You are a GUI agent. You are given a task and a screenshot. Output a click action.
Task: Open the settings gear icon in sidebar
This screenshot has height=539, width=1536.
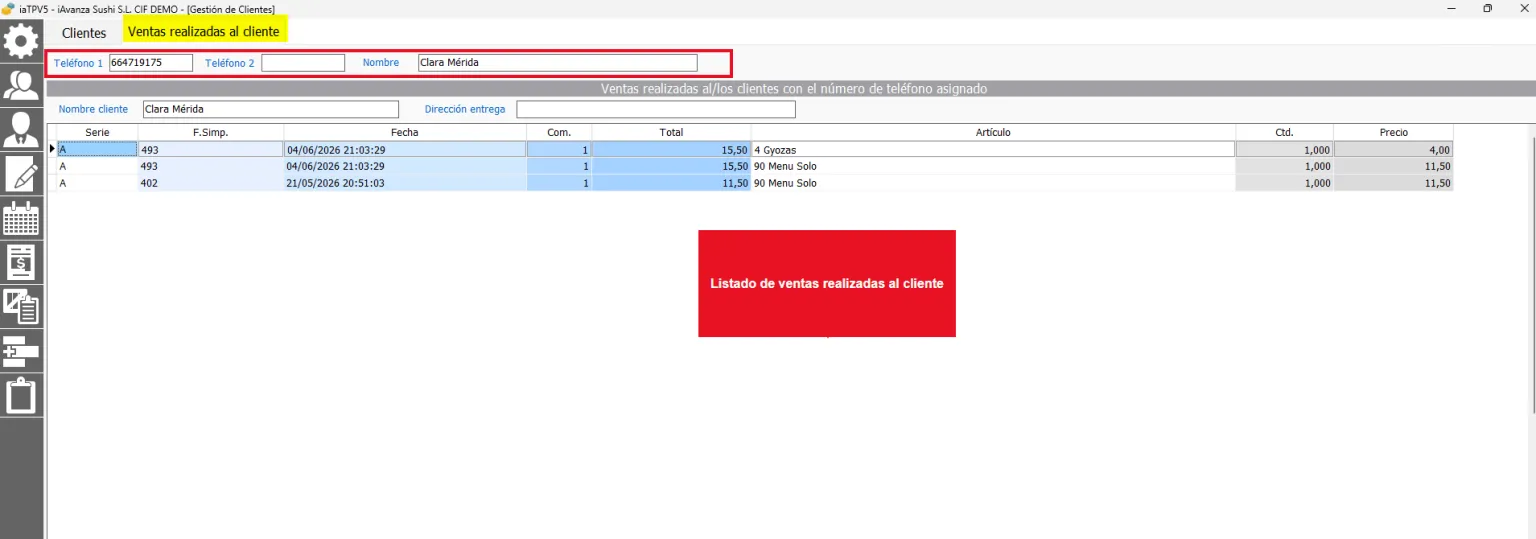(x=21, y=41)
